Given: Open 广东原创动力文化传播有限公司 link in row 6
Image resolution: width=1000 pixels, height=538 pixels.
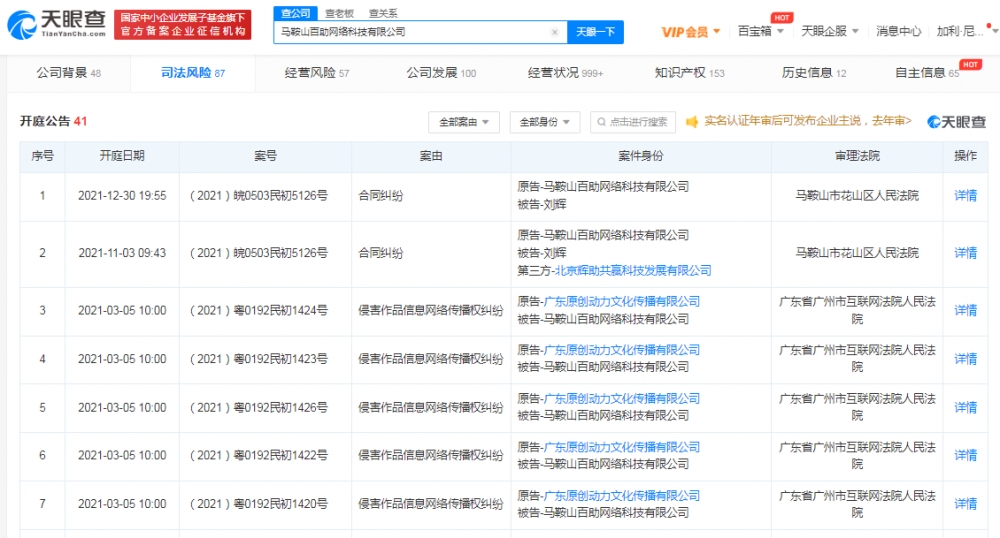Looking at the screenshot, I should 622,447.
